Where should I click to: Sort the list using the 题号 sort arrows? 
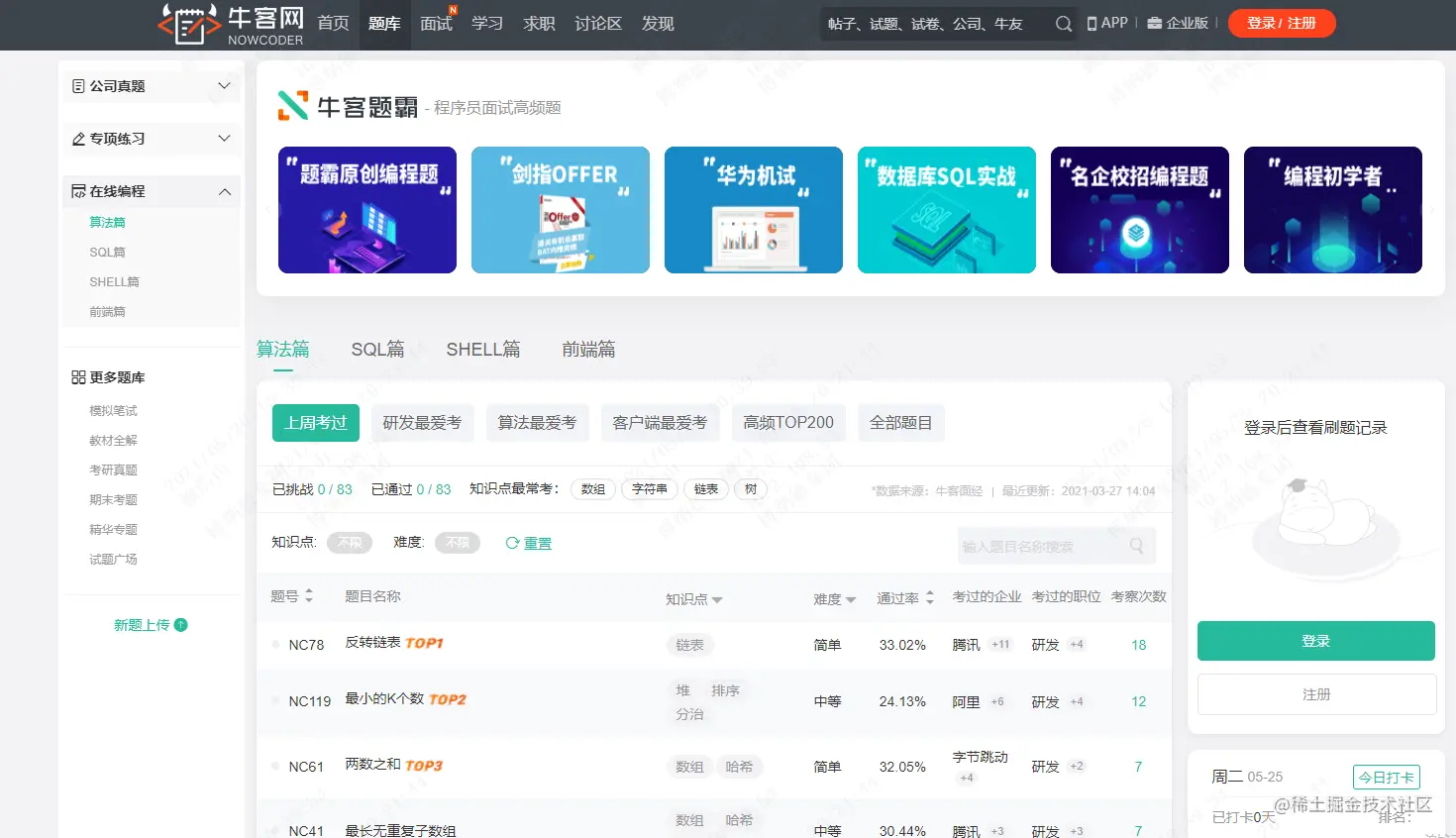click(309, 595)
